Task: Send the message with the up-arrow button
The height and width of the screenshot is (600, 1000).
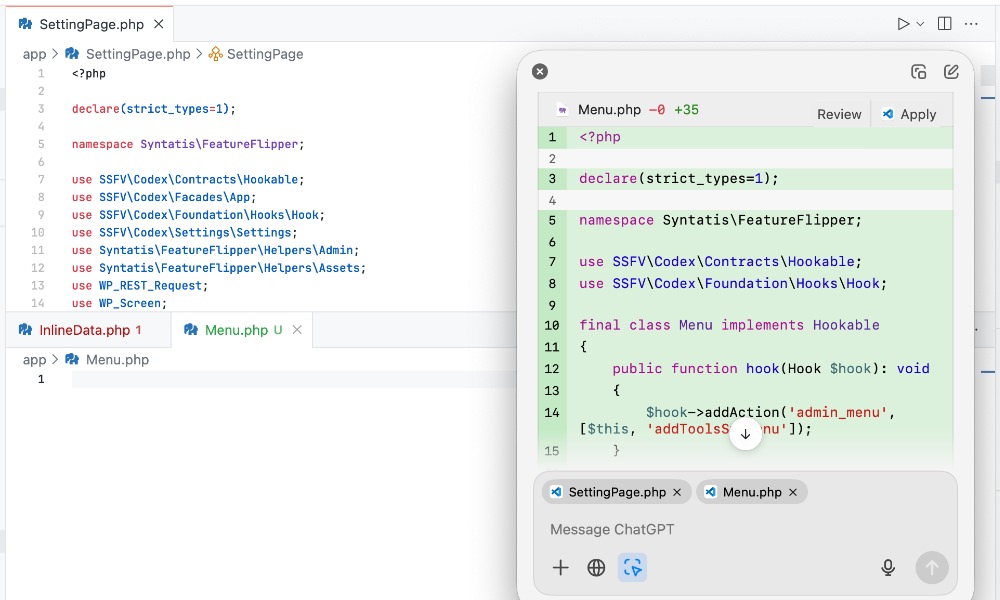Action: [x=932, y=567]
